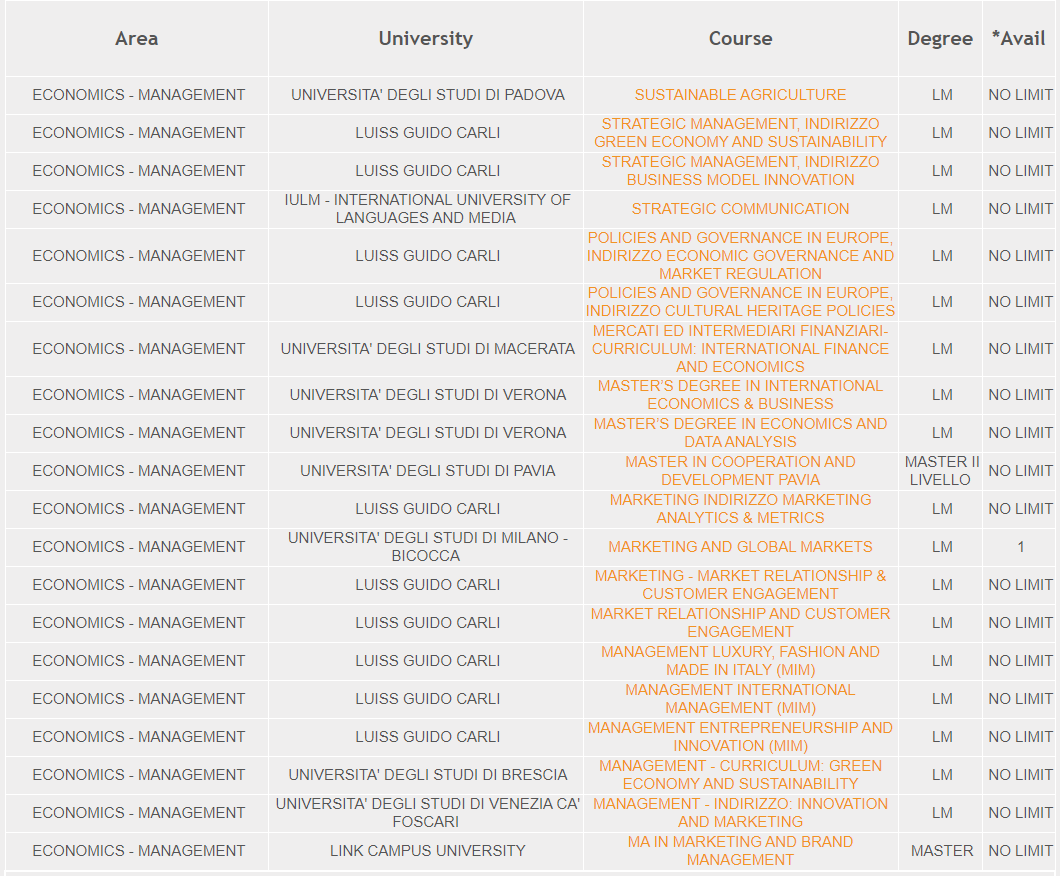Open Master's Degree in Economics and Data Analysis
This screenshot has width=1060, height=876.
pyautogui.click(x=740, y=433)
